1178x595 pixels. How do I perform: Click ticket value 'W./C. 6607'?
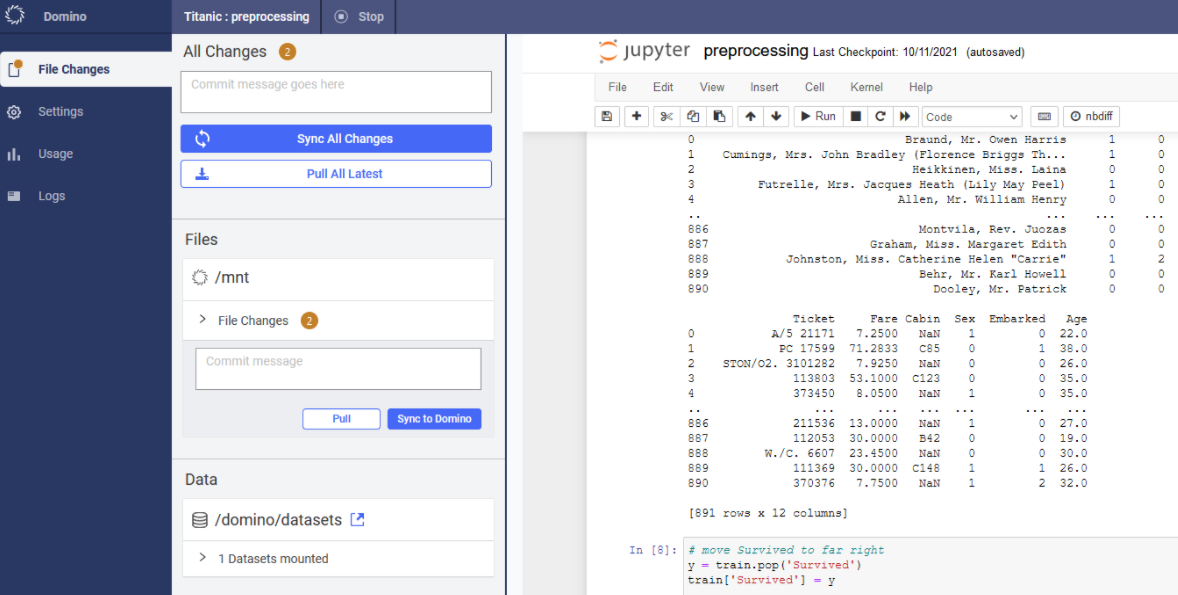tap(800, 454)
